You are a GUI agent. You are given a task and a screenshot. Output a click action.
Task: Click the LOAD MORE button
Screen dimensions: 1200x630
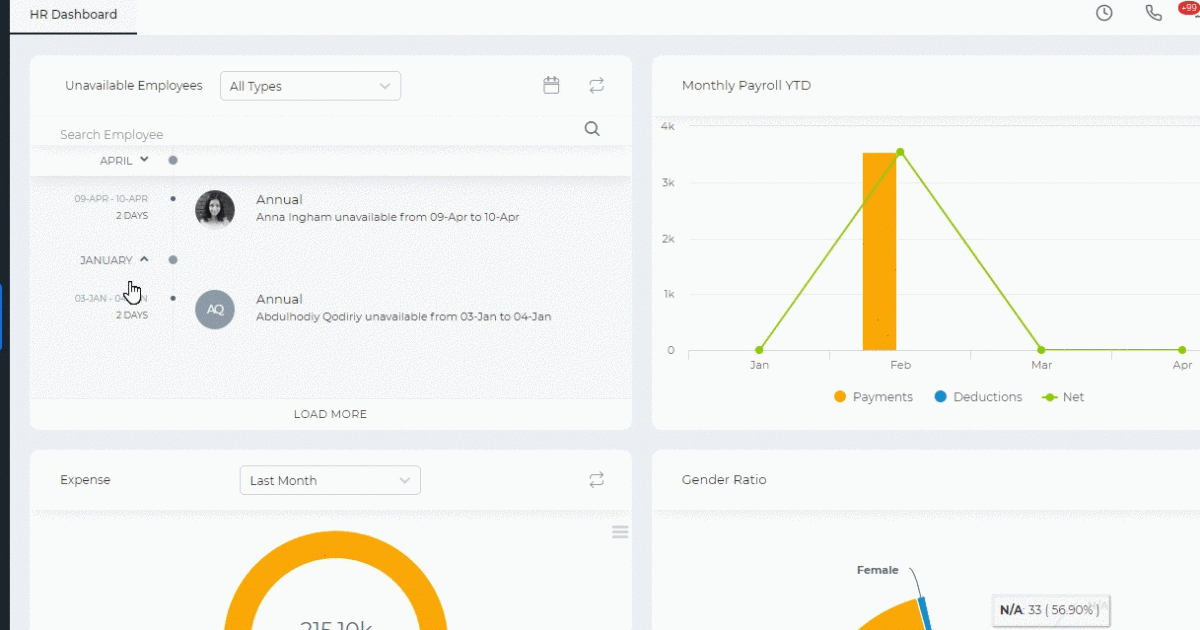coord(331,414)
